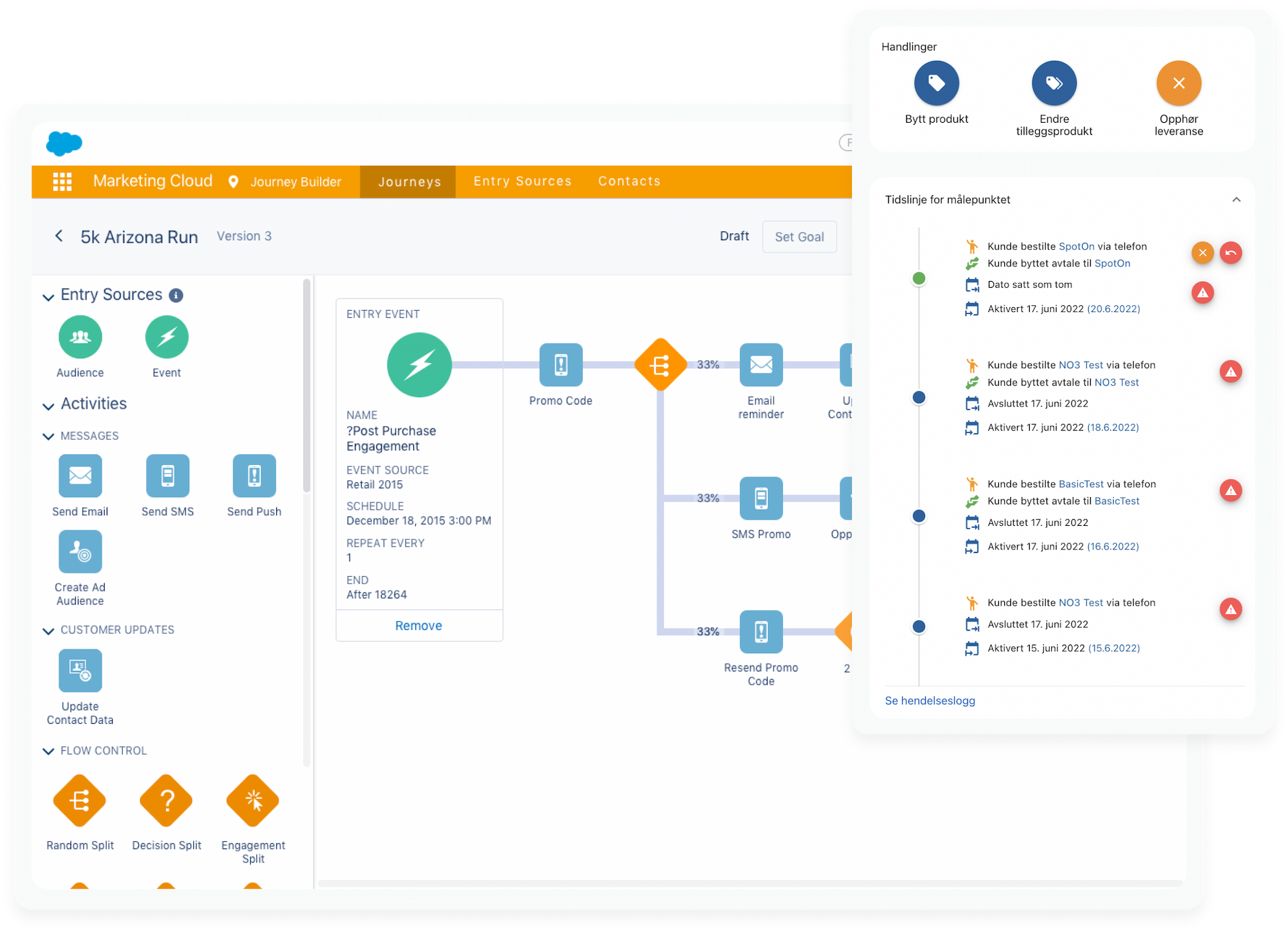Screen dimensions: 1288x931
Task: Collapse the MESSAGES group
Action: click(x=48, y=437)
